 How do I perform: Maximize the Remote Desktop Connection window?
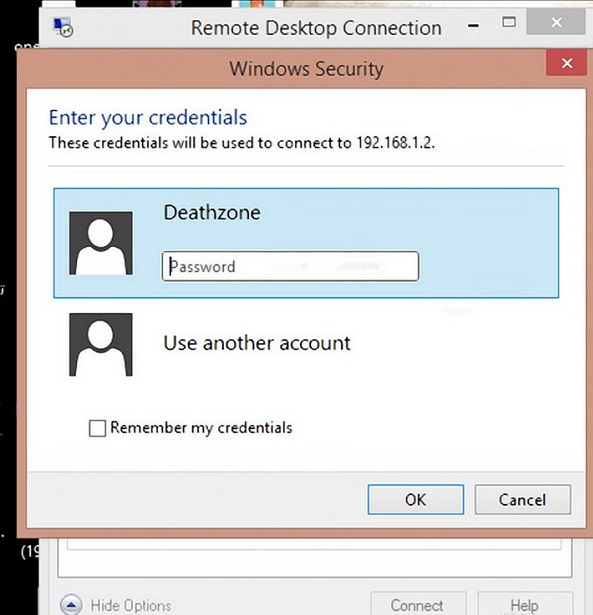pyautogui.click(x=509, y=22)
